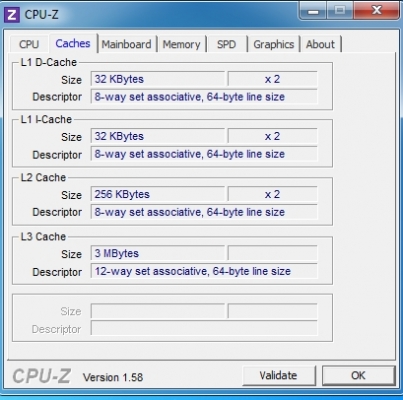The width and height of the screenshot is (403, 400).
Task: Switch to the Graphics tab
Action: [274, 44]
